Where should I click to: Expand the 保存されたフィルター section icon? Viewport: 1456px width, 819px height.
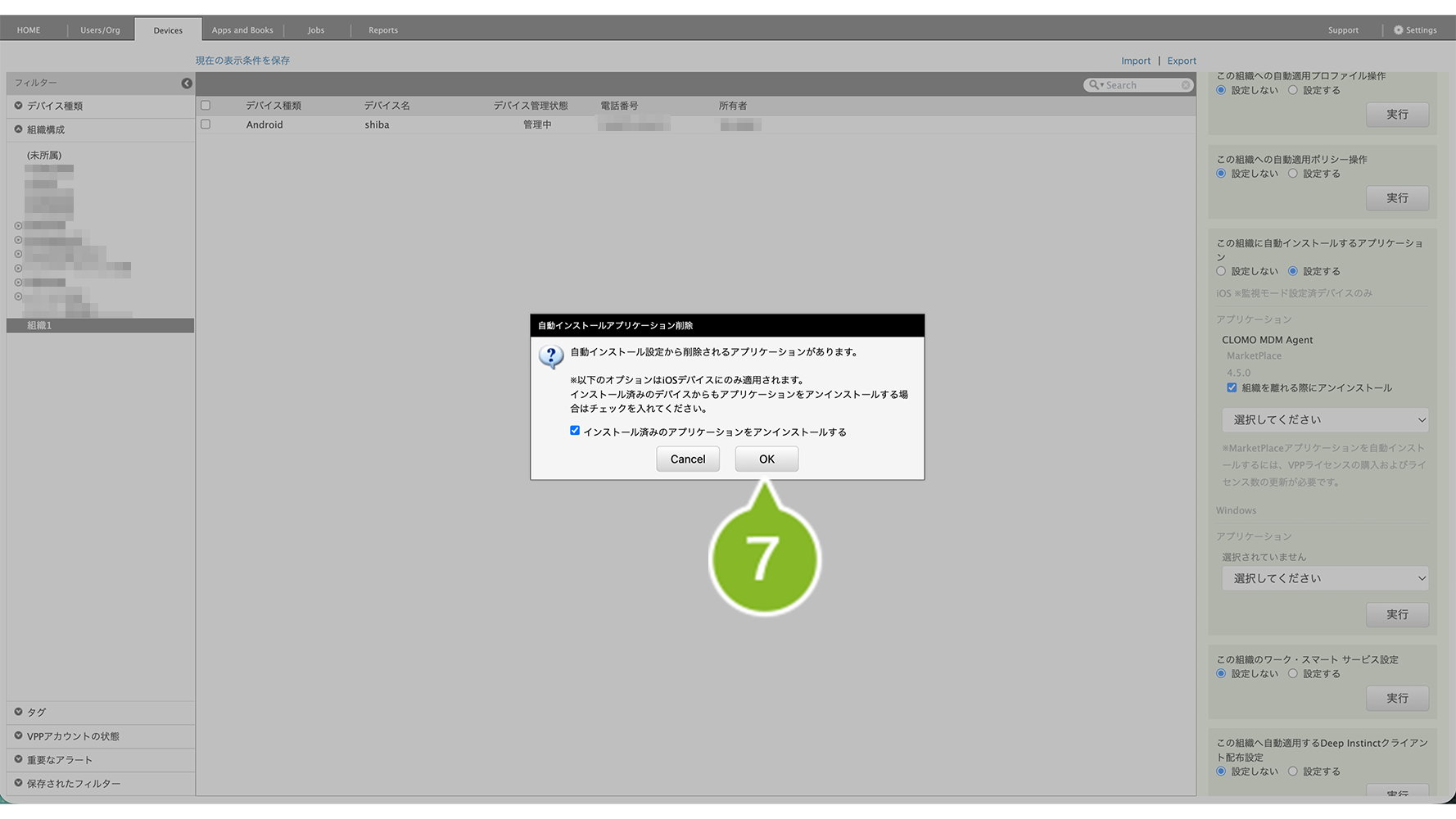pyautogui.click(x=18, y=783)
